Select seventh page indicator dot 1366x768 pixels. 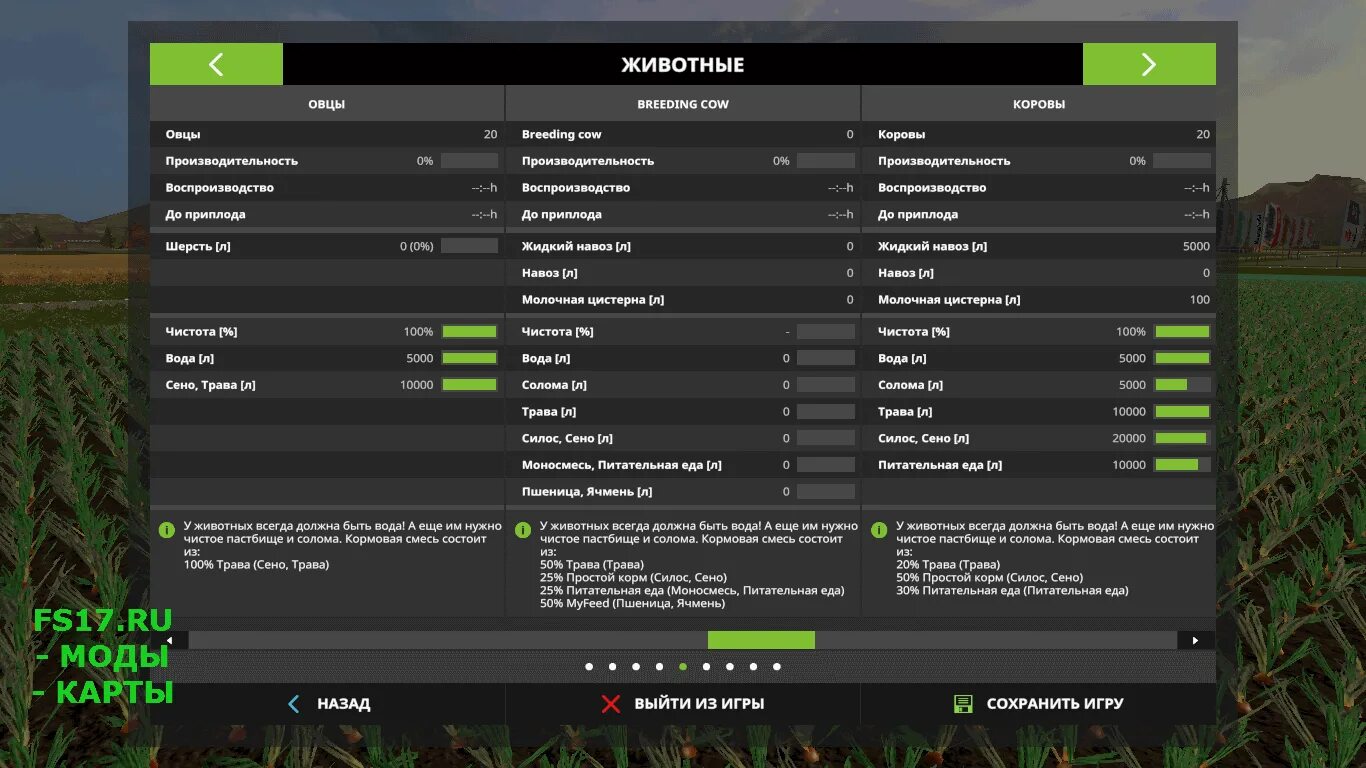click(730, 666)
